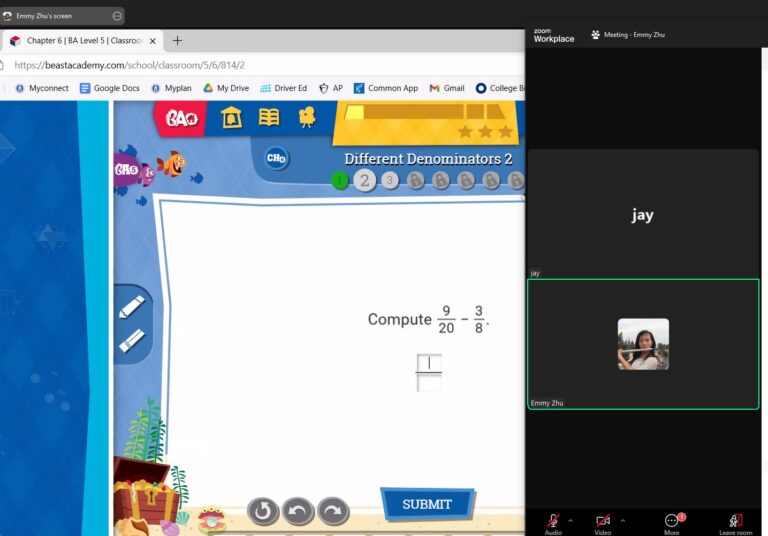The image size is (768, 536).
Task: Toggle Zoom Audio mute button
Action: click(x=553, y=523)
